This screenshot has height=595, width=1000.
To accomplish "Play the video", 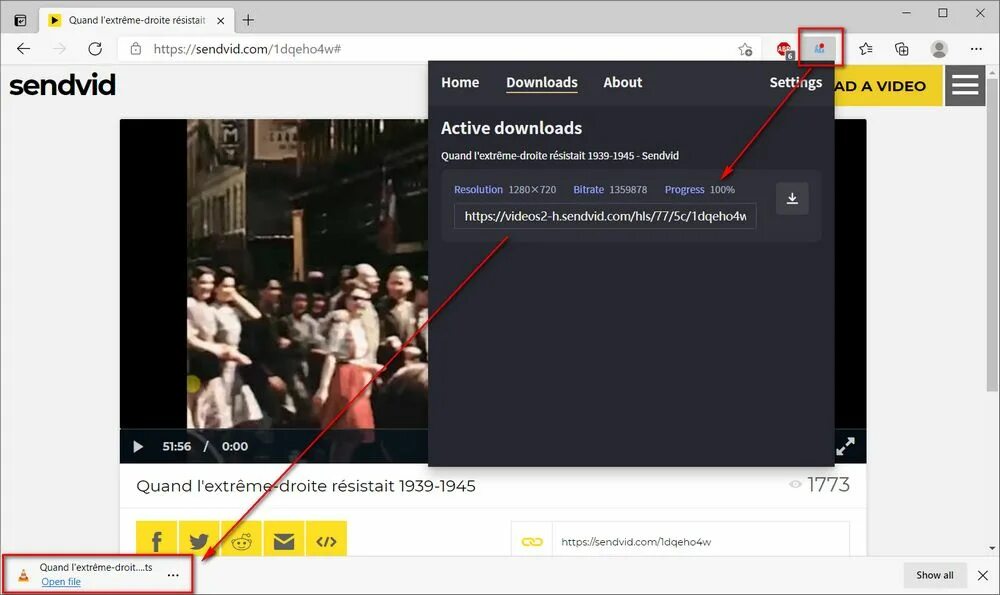I will click(138, 446).
